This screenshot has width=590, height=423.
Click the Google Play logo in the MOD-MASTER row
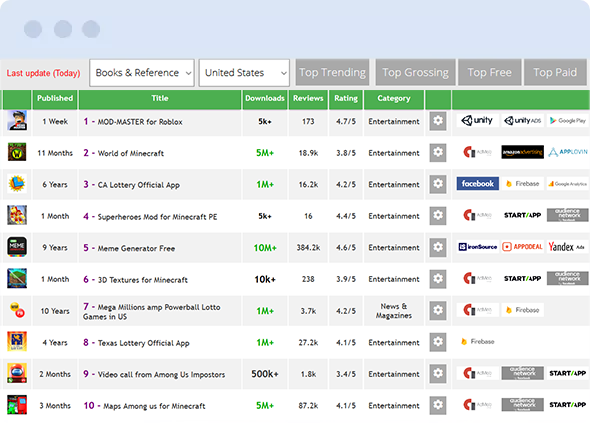pyautogui.click(x=567, y=120)
